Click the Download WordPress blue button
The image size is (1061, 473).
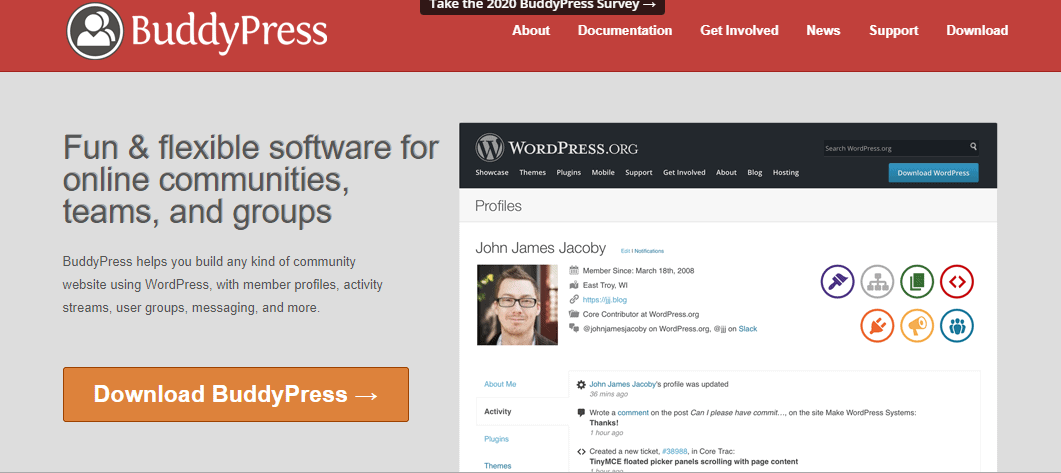coord(933,173)
